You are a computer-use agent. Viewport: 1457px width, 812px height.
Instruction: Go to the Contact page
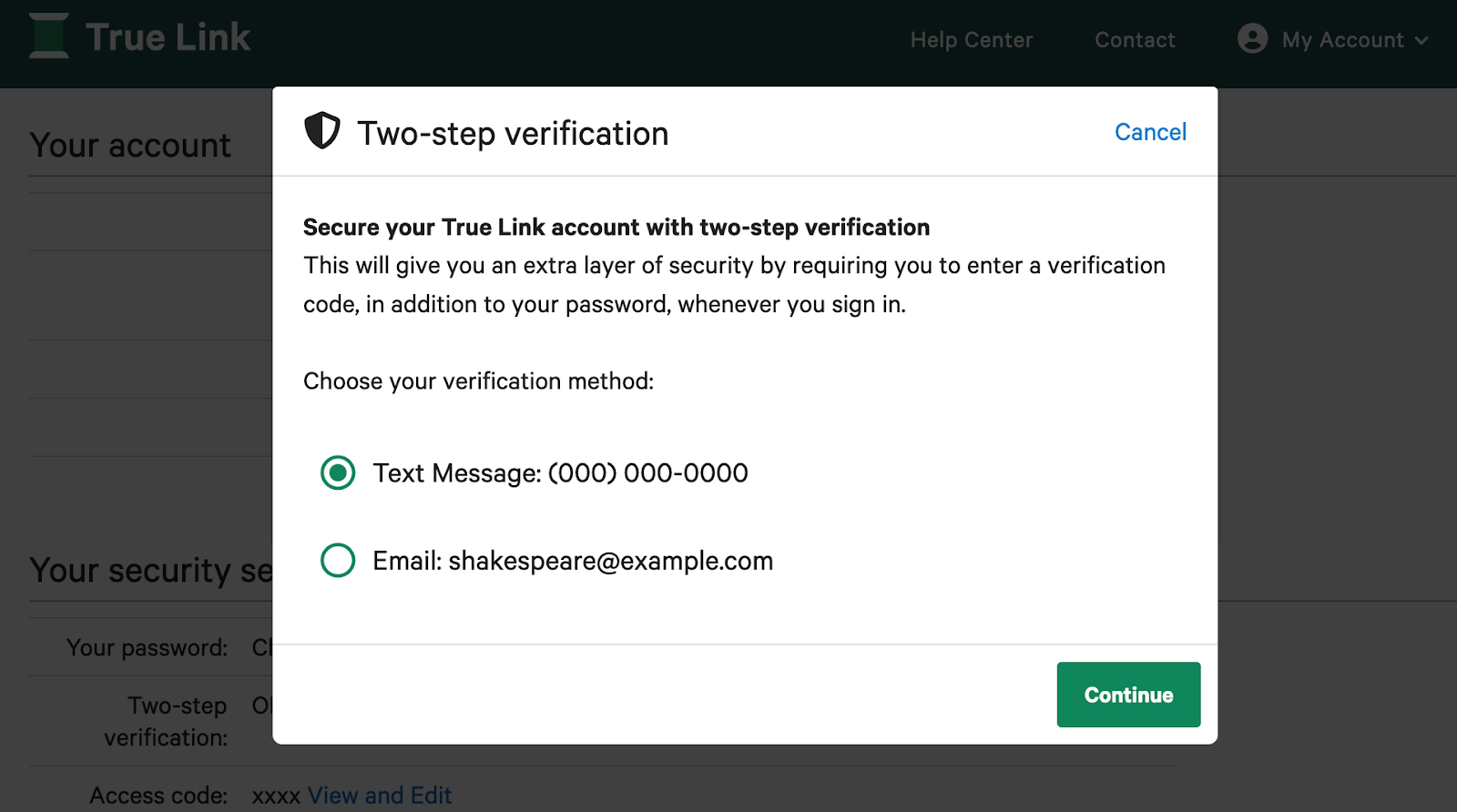(1135, 40)
